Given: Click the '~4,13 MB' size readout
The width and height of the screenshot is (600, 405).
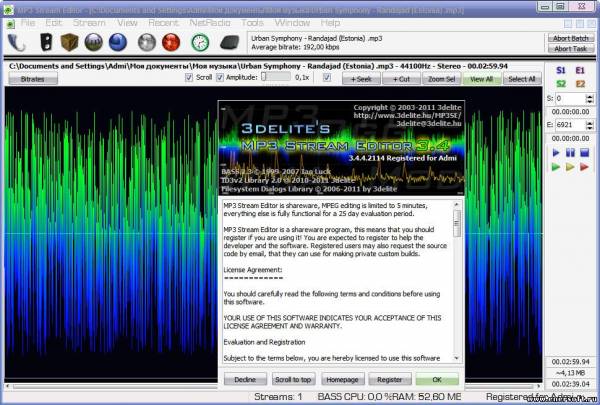Looking at the screenshot, I should [571, 372].
